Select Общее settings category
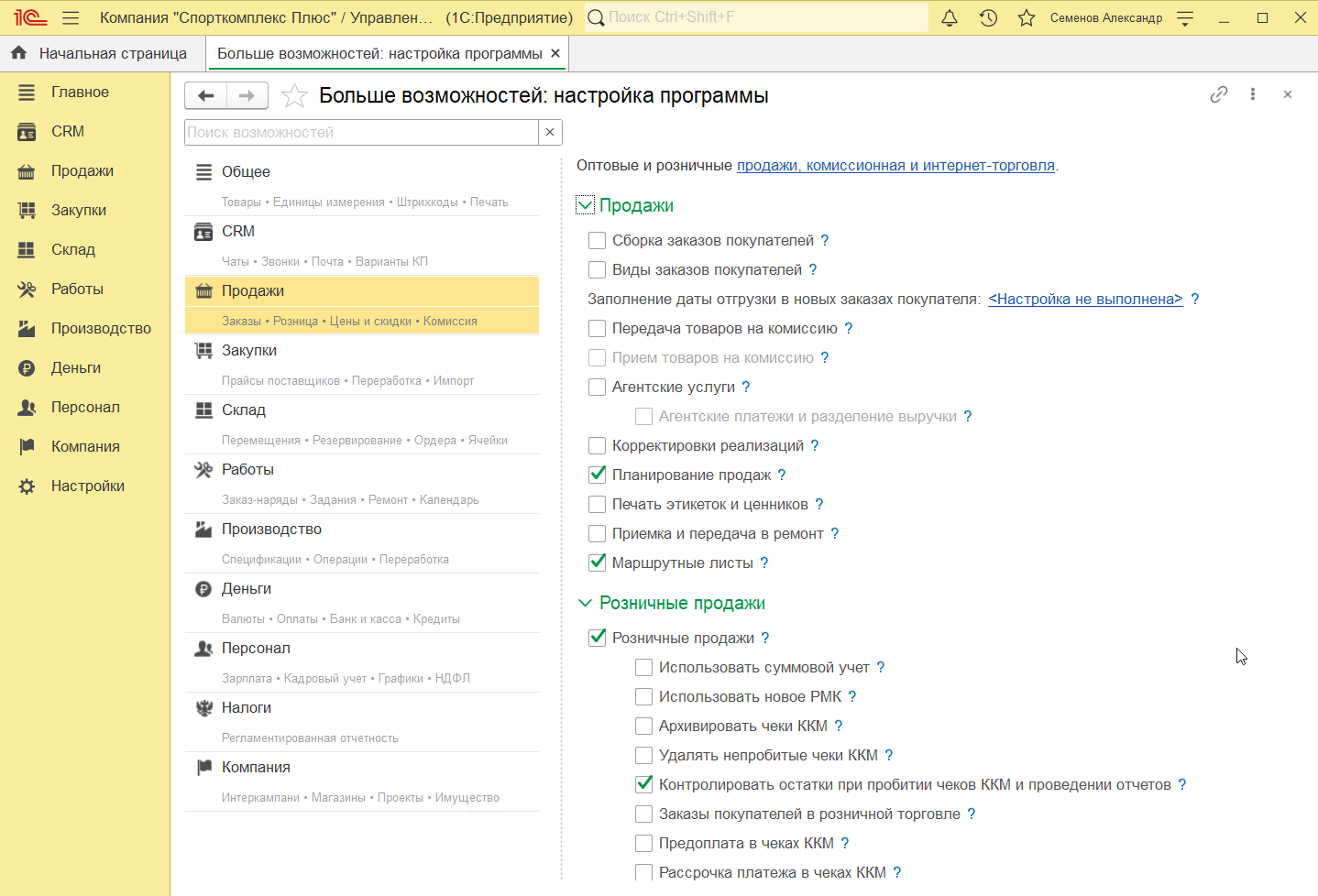This screenshot has height=896, width=1318. (362, 187)
